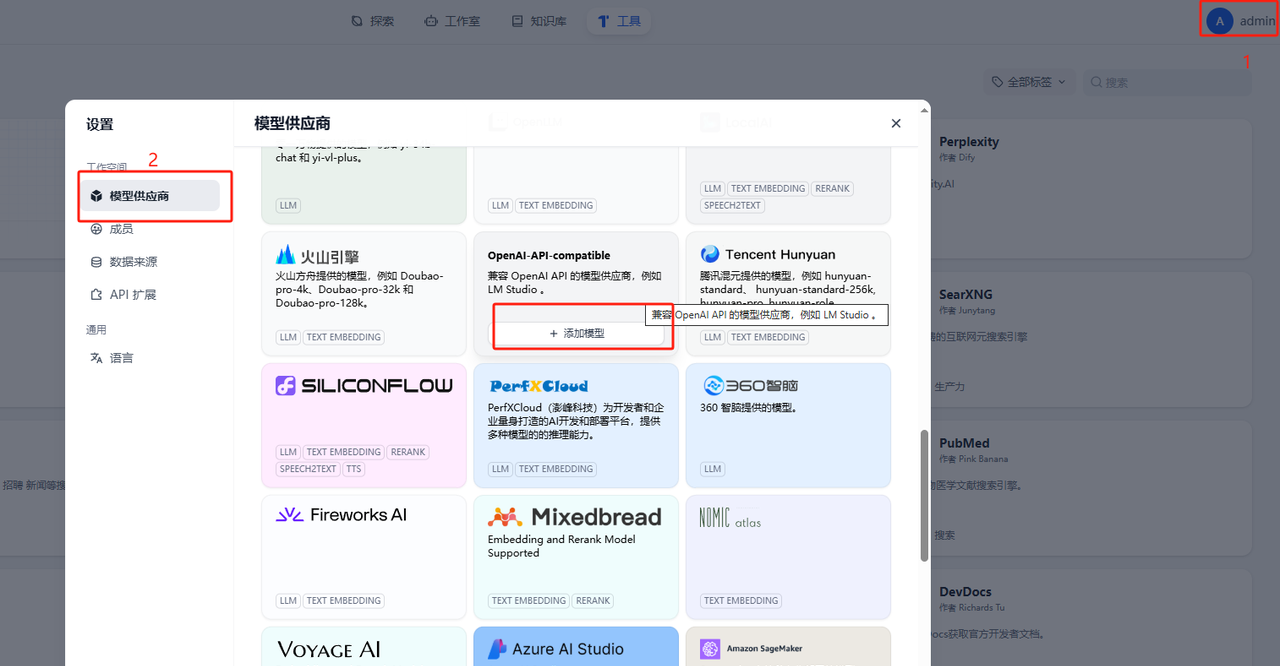Click the SILICONFLOW logo
The image size is (1280, 666).
[364, 386]
